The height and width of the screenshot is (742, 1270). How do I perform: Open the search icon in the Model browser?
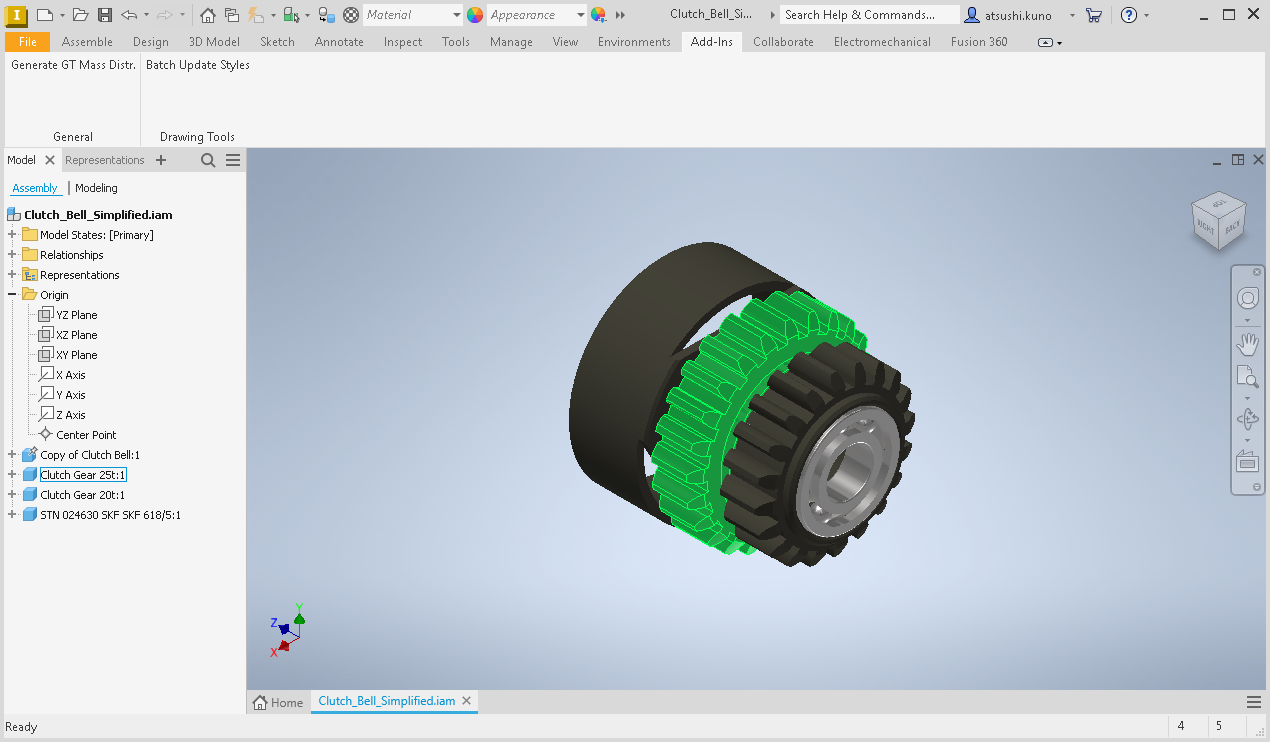(207, 159)
